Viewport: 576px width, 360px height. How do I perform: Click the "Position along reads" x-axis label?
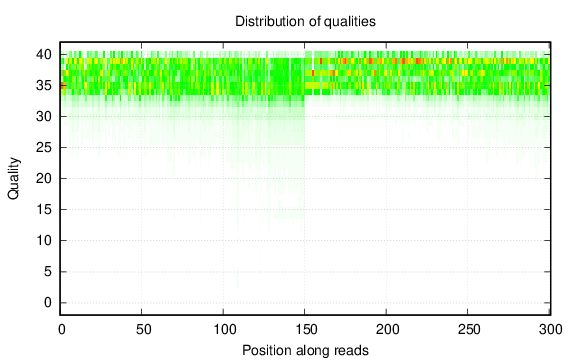(x=305, y=350)
